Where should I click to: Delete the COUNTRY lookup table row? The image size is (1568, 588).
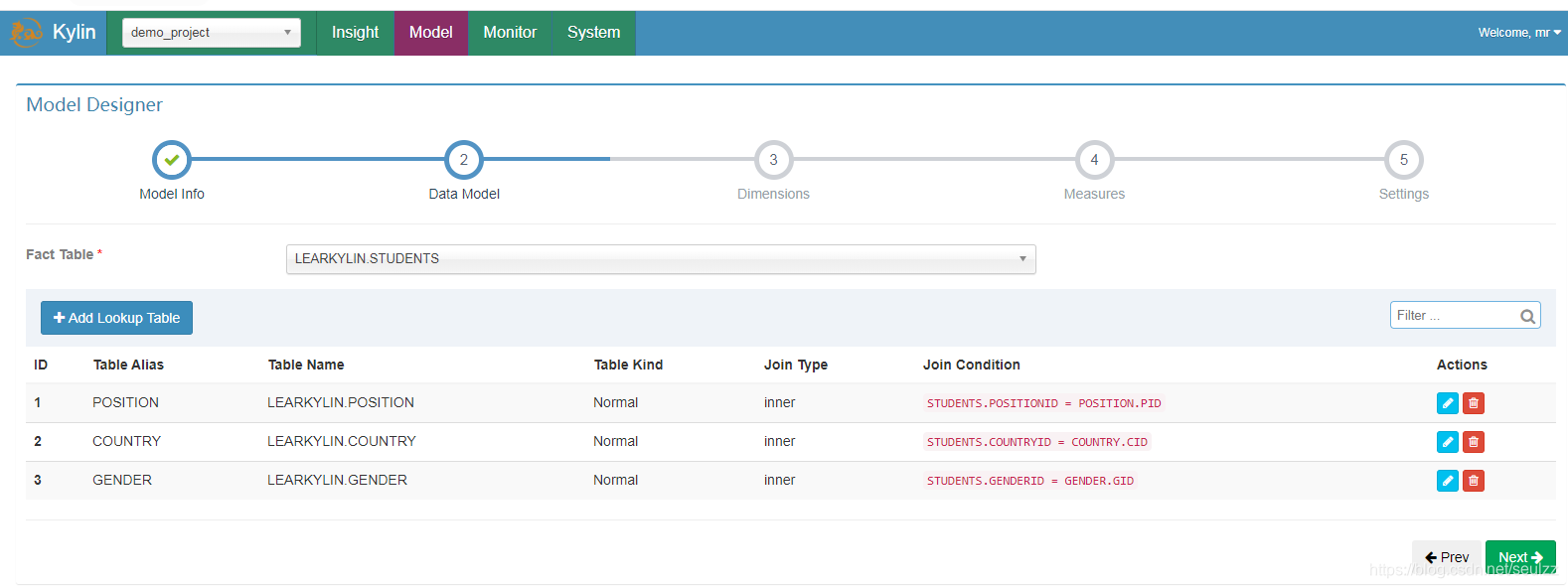[1474, 442]
